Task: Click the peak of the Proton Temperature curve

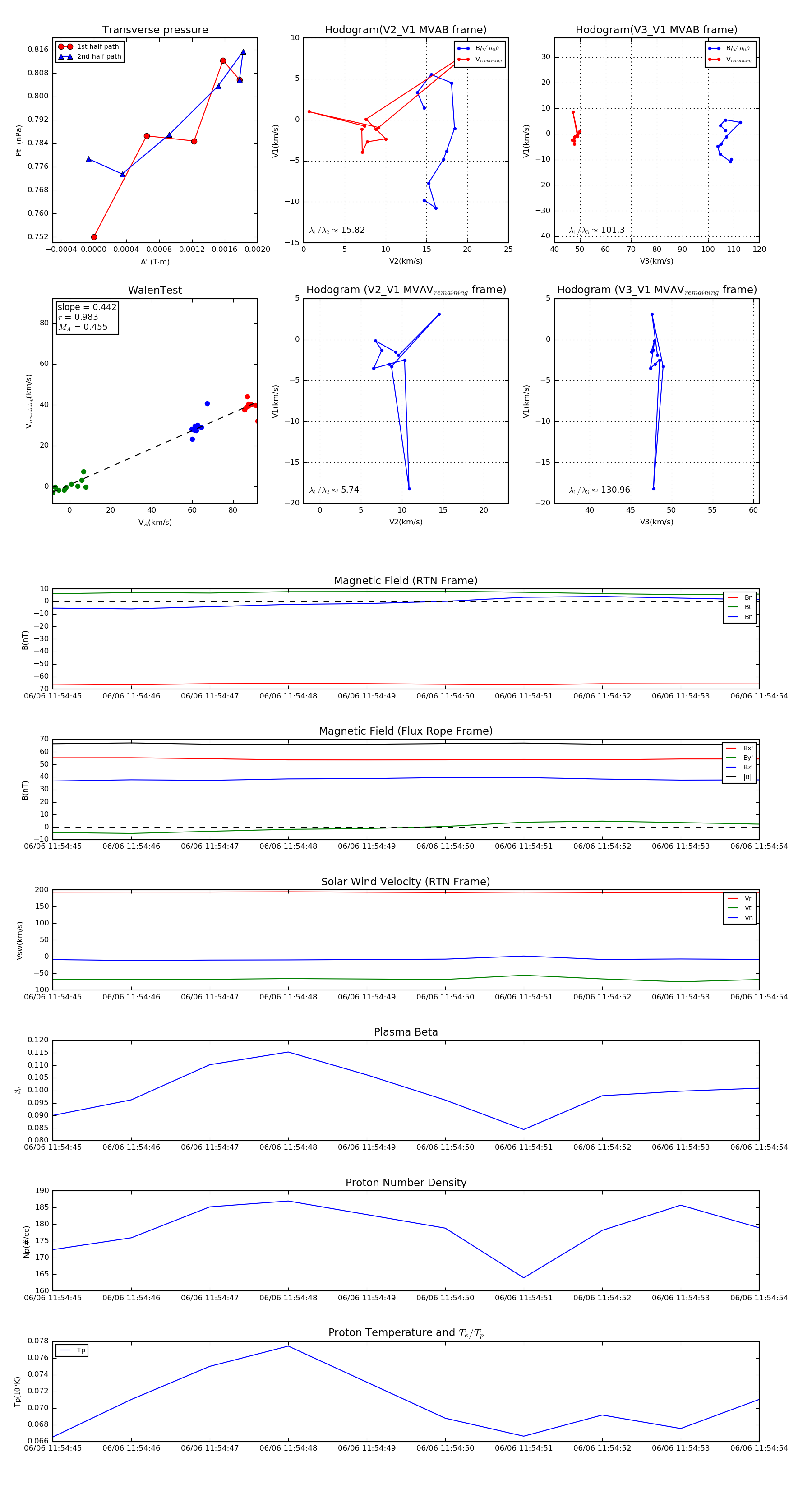Action: [x=288, y=1346]
